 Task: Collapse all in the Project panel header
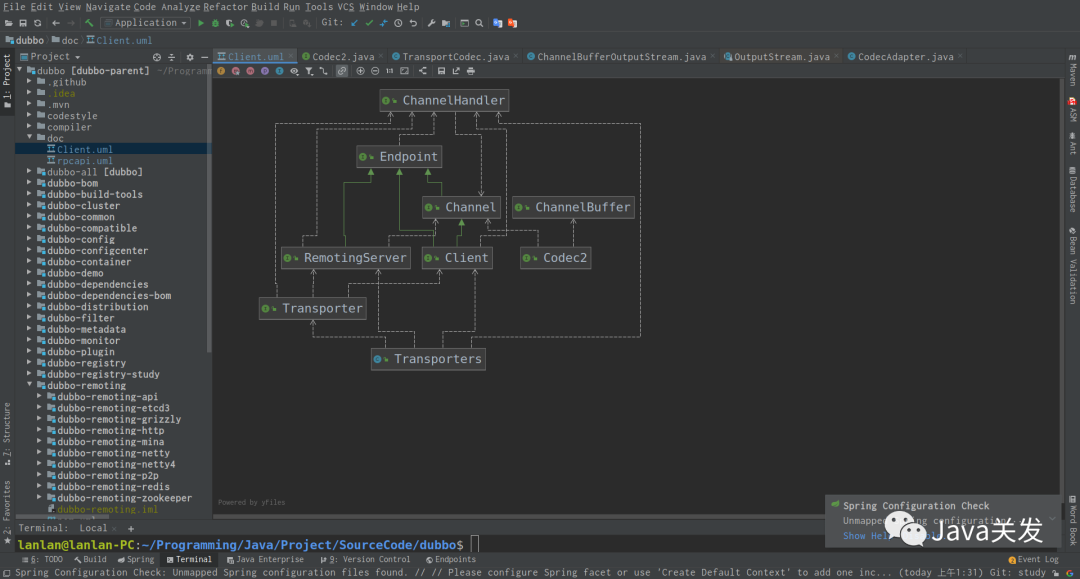pos(172,57)
